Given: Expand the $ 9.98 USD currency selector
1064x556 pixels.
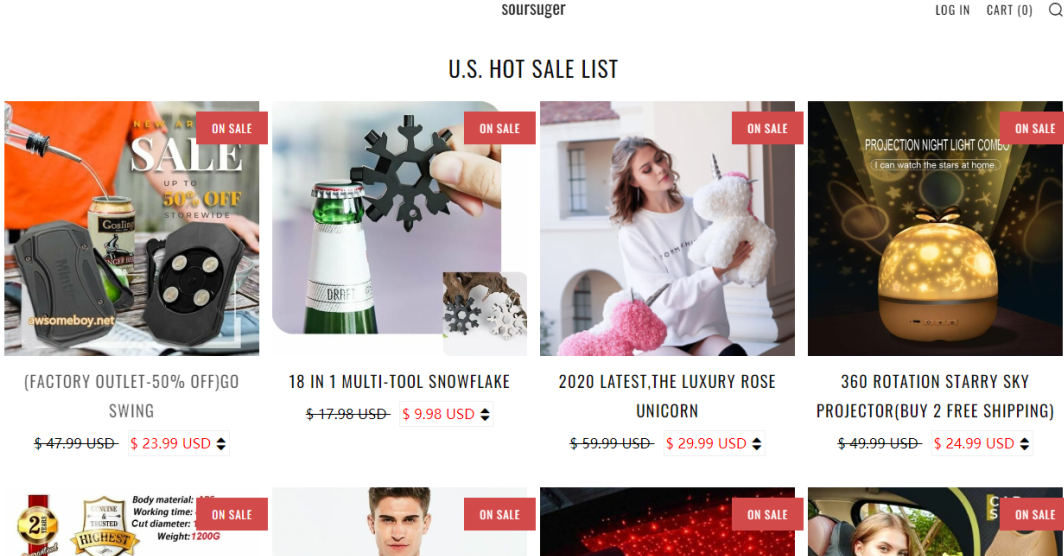Looking at the screenshot, I should [446, 413].
